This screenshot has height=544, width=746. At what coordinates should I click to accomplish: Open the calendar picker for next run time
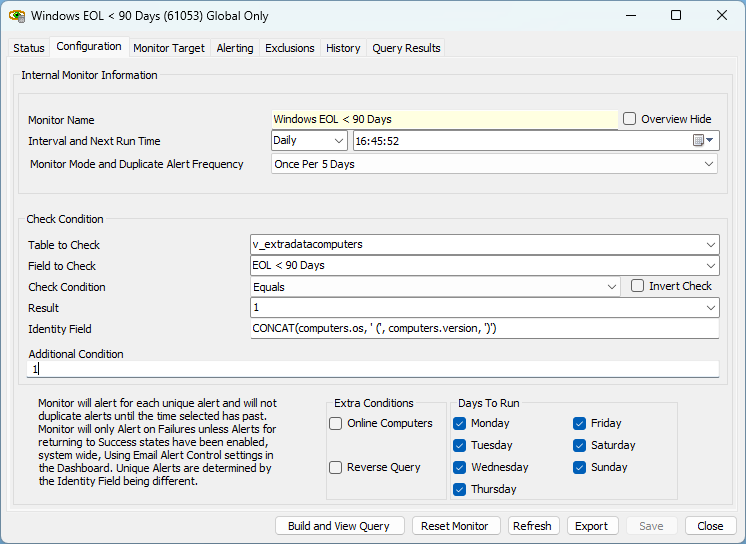click(704, 141)
